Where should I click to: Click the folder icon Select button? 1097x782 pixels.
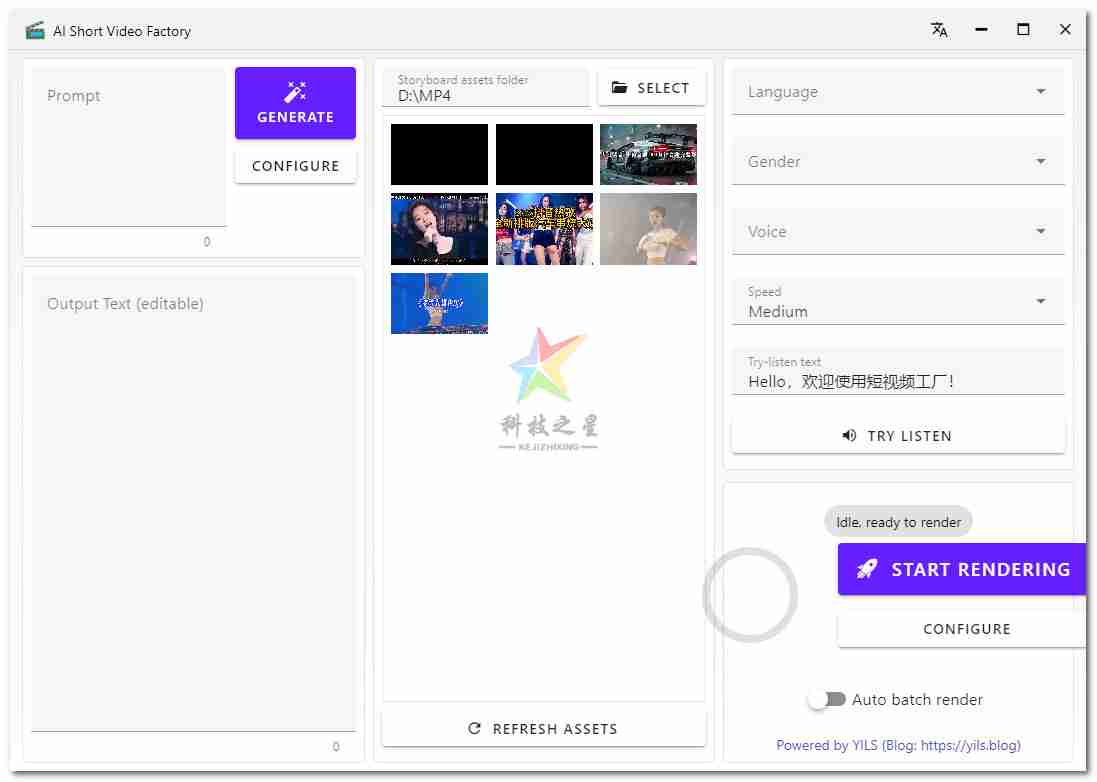651,88
